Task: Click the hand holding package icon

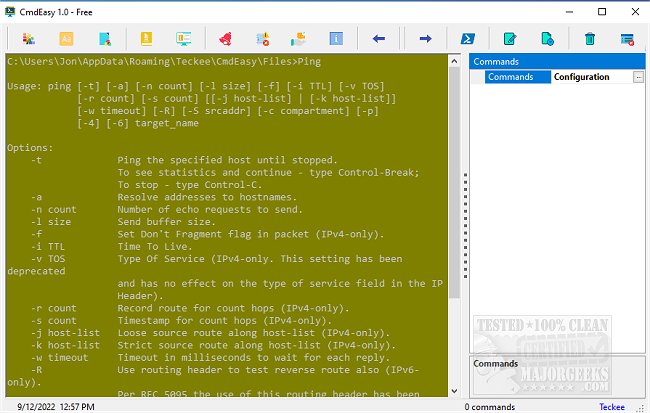Action: tap(298, 39)
